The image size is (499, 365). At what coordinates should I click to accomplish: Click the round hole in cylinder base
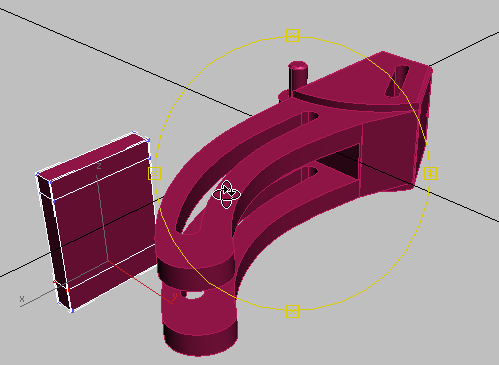point(194,295)
